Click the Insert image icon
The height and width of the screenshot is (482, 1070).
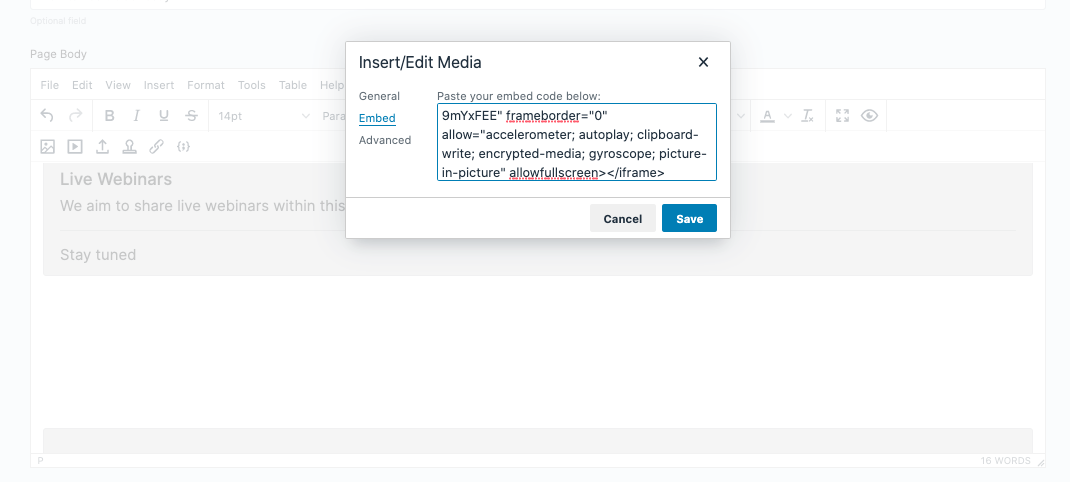click(x=47, y=146)
